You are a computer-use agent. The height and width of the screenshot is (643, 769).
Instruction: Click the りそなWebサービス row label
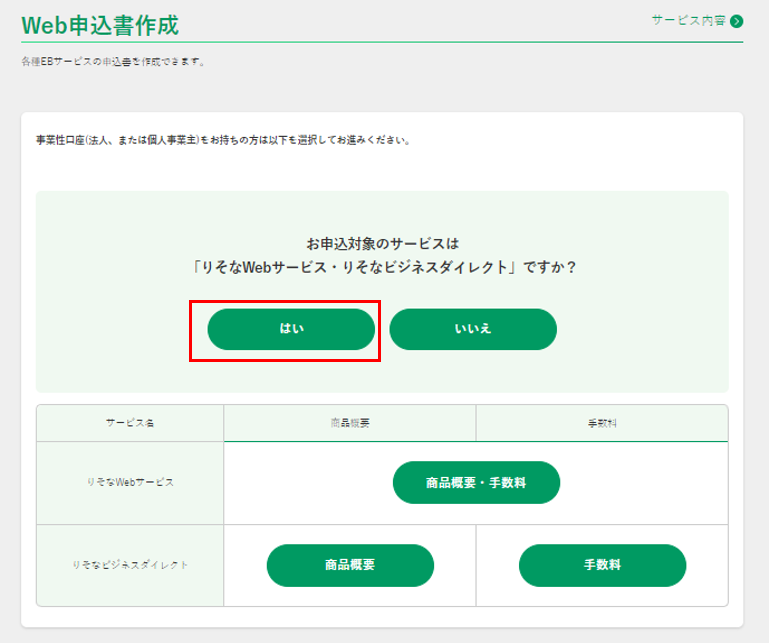tap(130, 483)
